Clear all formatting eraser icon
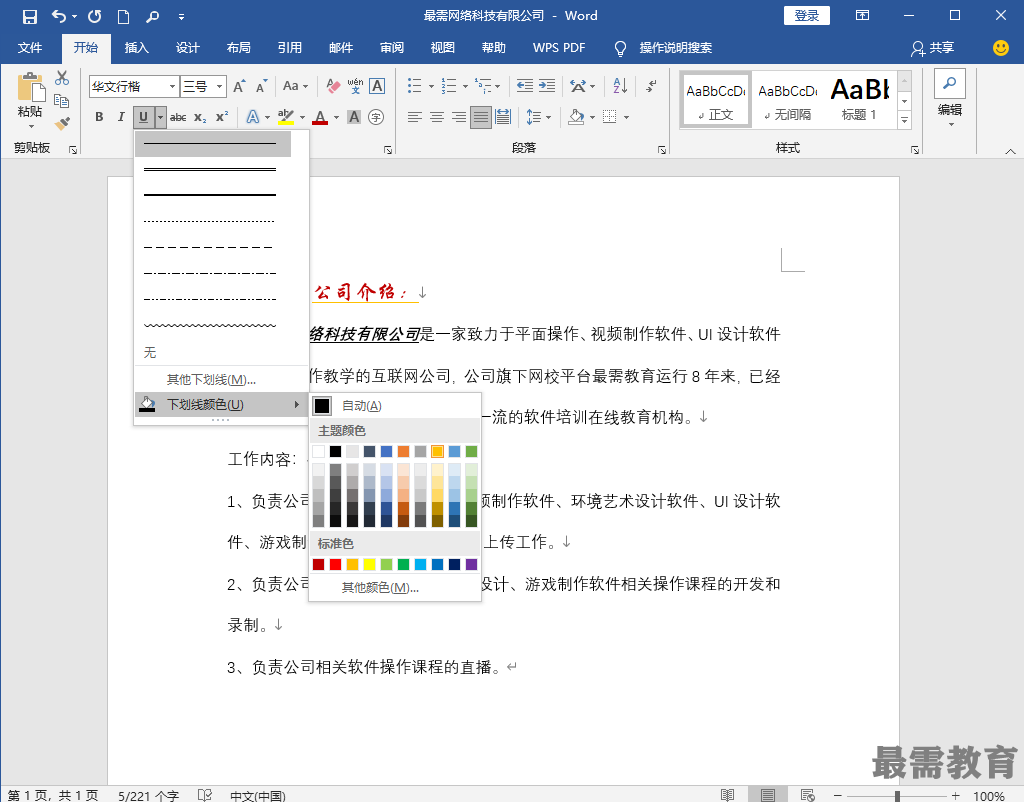This screenshot has width=1024, height=802. click(x=333, y=86)
